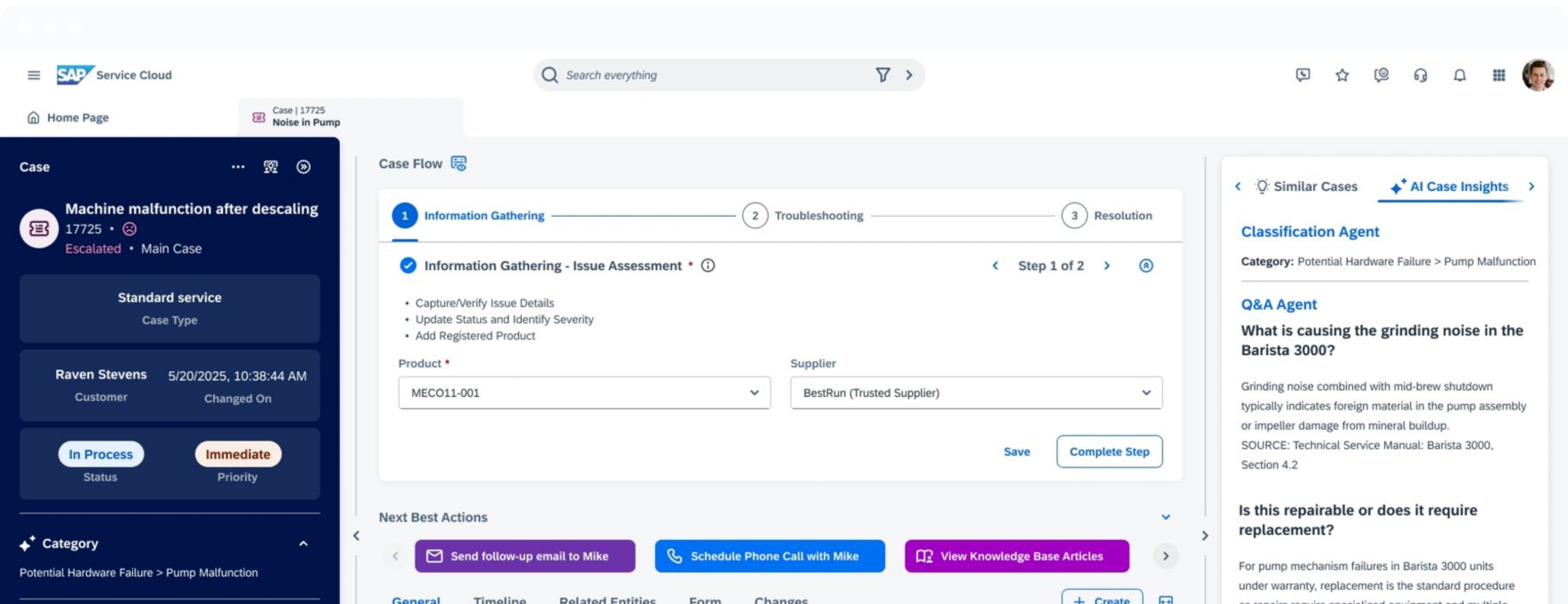Click the Complete Step button

[x=1109, y=451]
